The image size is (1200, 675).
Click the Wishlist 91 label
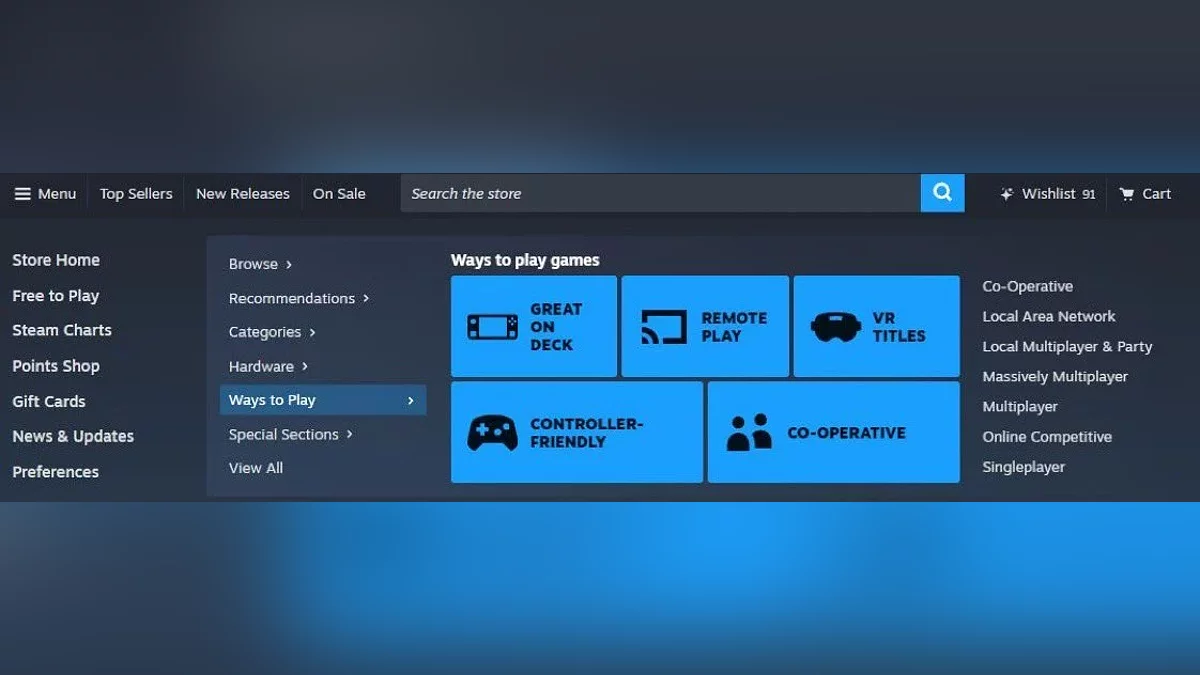coord(1059,194)
